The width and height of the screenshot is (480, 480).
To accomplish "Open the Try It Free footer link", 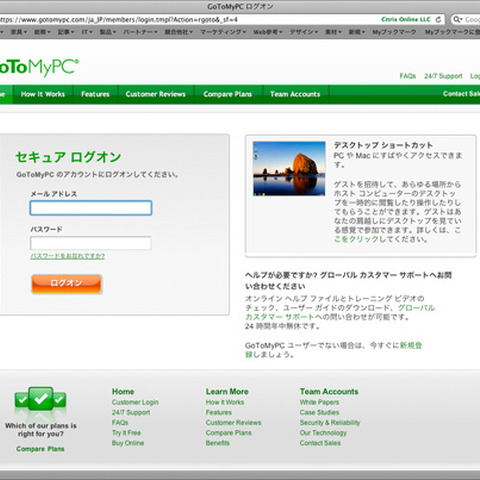I will click(126, 433).
